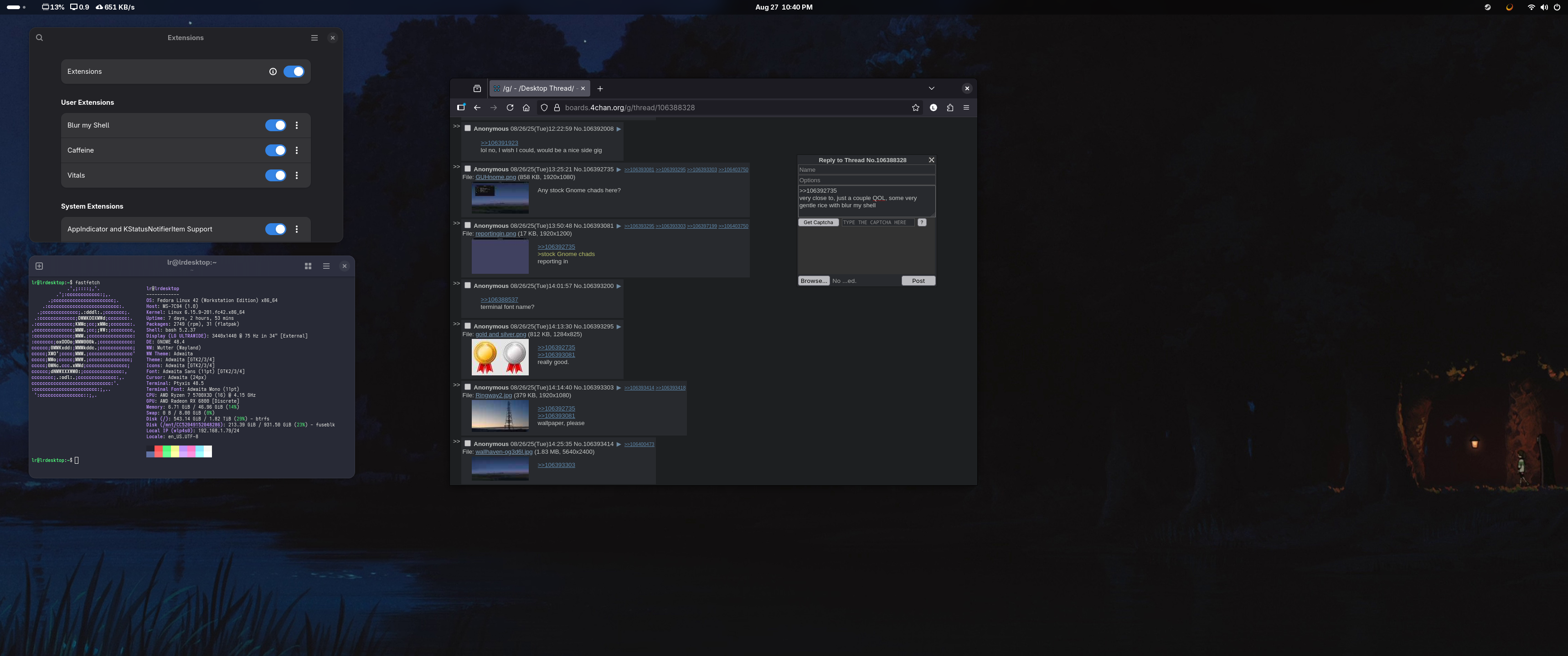
Task: Expand post menu arrow for No.106393200
Action: click(x=619, y=286)
